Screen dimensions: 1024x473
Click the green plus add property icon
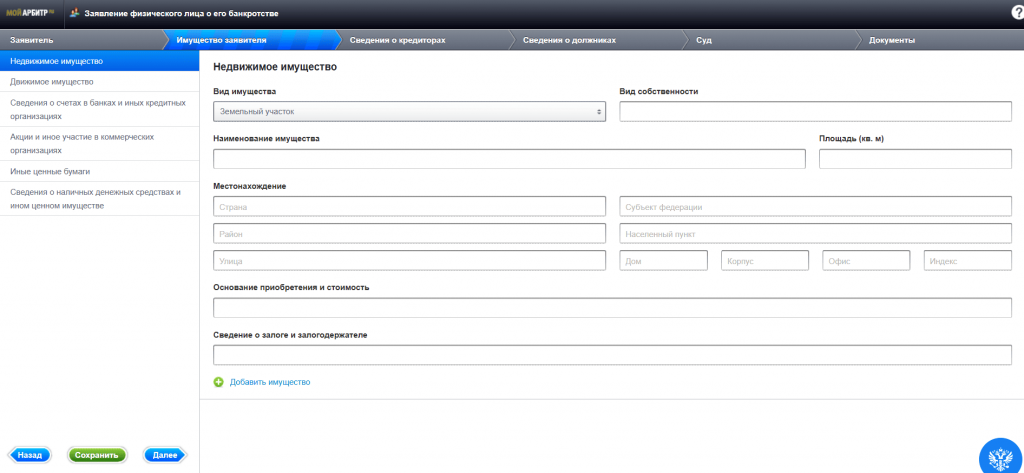coord(219,382)
